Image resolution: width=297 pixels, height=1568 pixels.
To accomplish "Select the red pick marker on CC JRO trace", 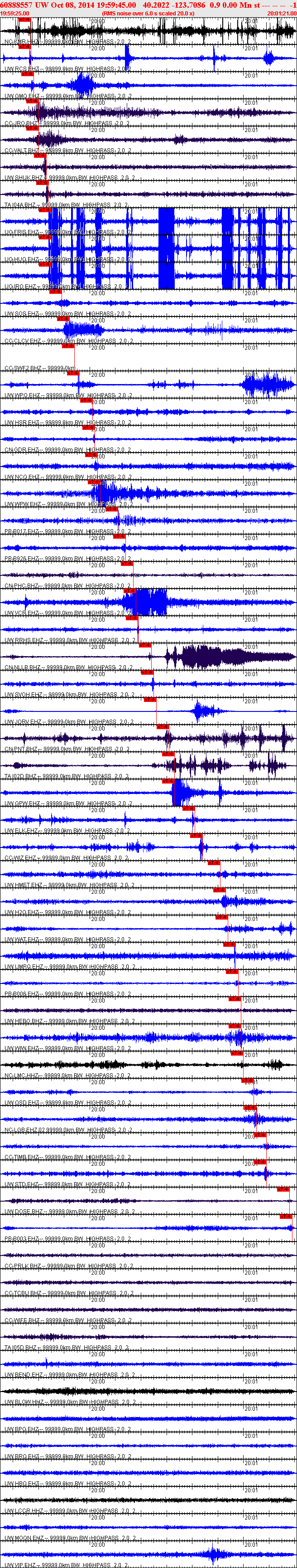I will pyautogui.click(x=32, y=101).
